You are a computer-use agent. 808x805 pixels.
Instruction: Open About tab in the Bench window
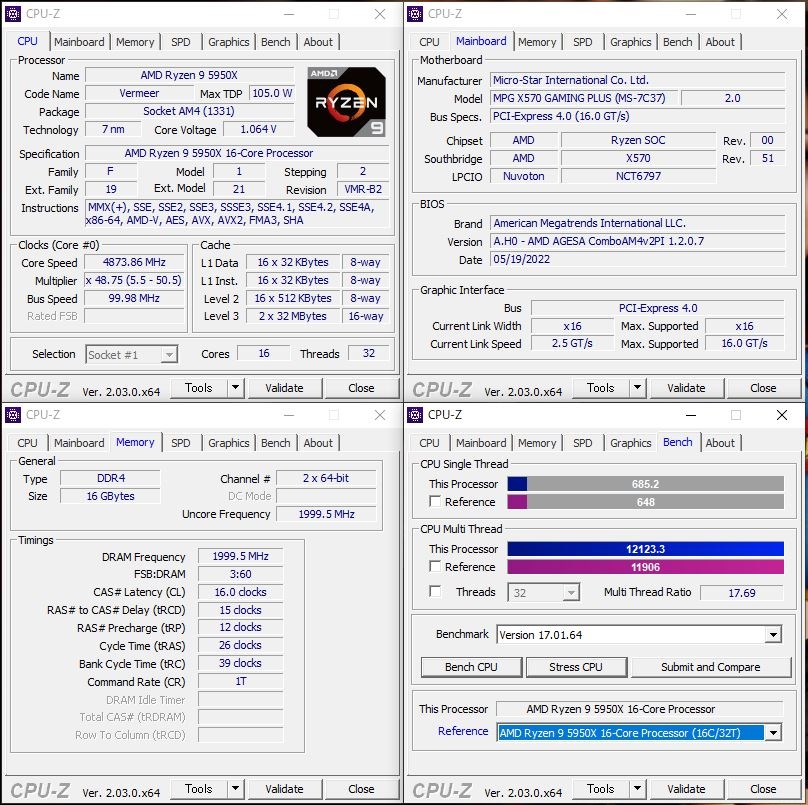point(720,443)
